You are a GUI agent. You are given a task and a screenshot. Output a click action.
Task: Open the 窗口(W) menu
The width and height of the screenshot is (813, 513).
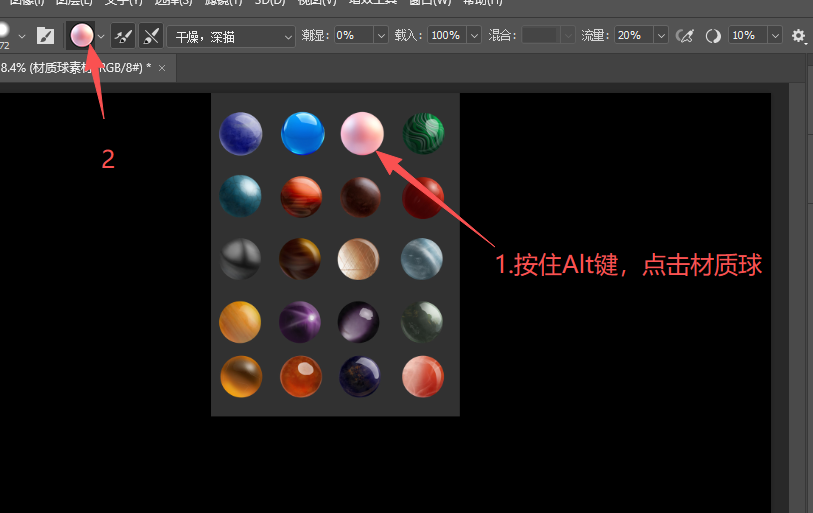tap(430, 2)
